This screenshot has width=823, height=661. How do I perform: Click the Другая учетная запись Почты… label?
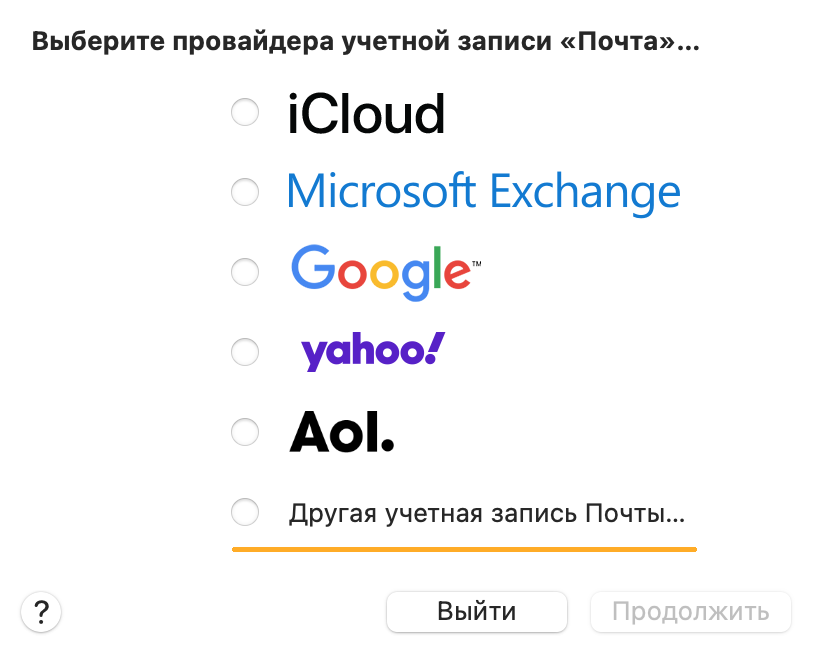487,513
